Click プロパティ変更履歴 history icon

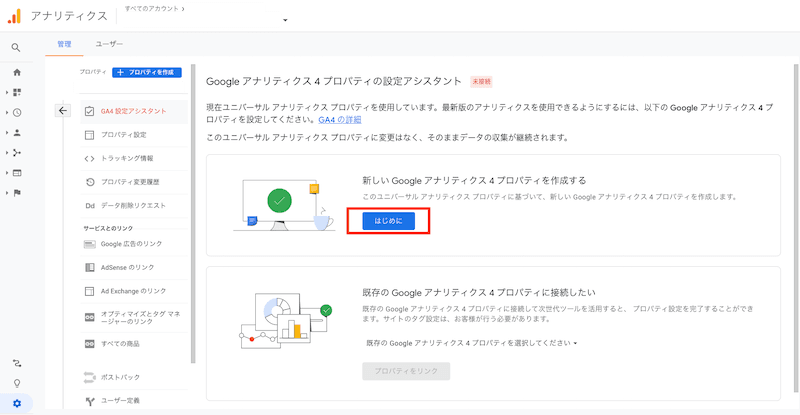pos(90,182)
